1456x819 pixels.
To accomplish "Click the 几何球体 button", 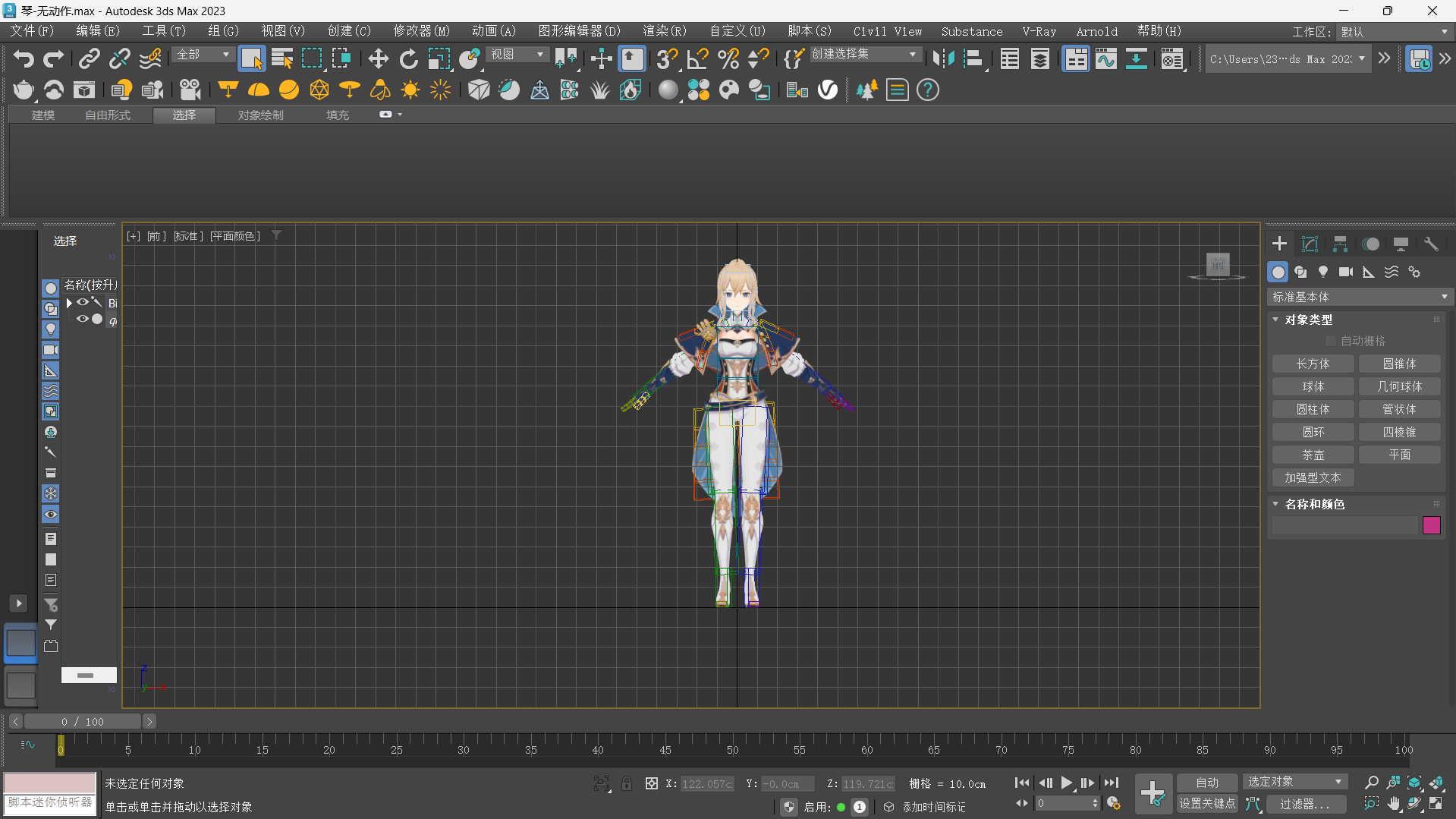I will pos(1399,386).
